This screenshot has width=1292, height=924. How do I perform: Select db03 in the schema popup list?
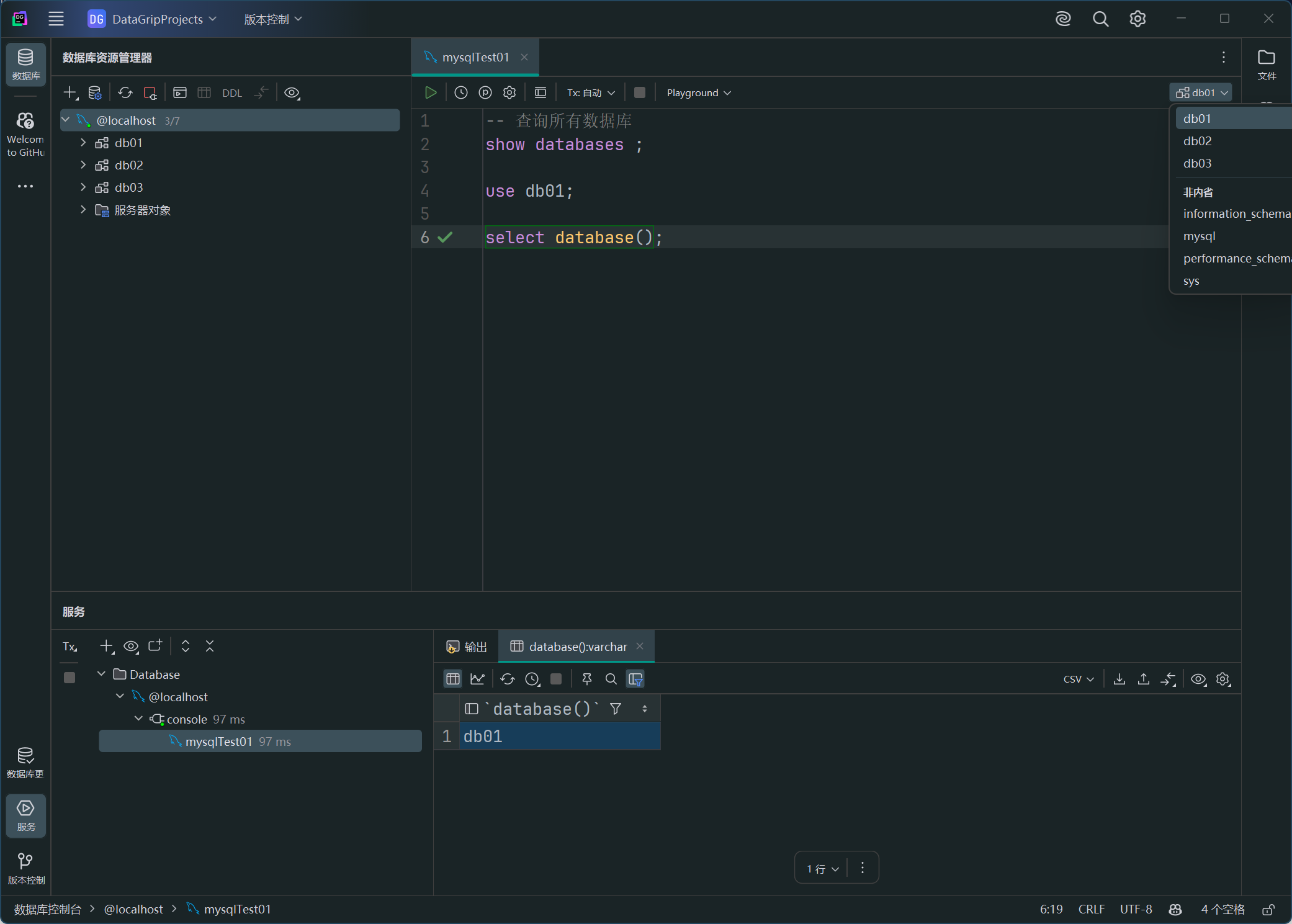click(x=1197, y=163)
